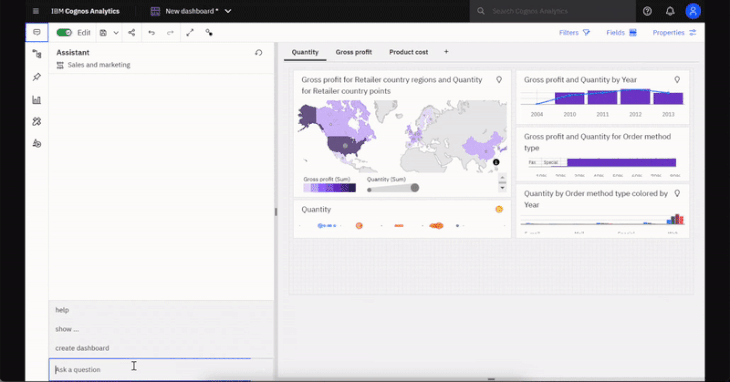Open the Fields panel
This screenshot has height=382, width=730.
pyautogui.click(x=621, y=33)
